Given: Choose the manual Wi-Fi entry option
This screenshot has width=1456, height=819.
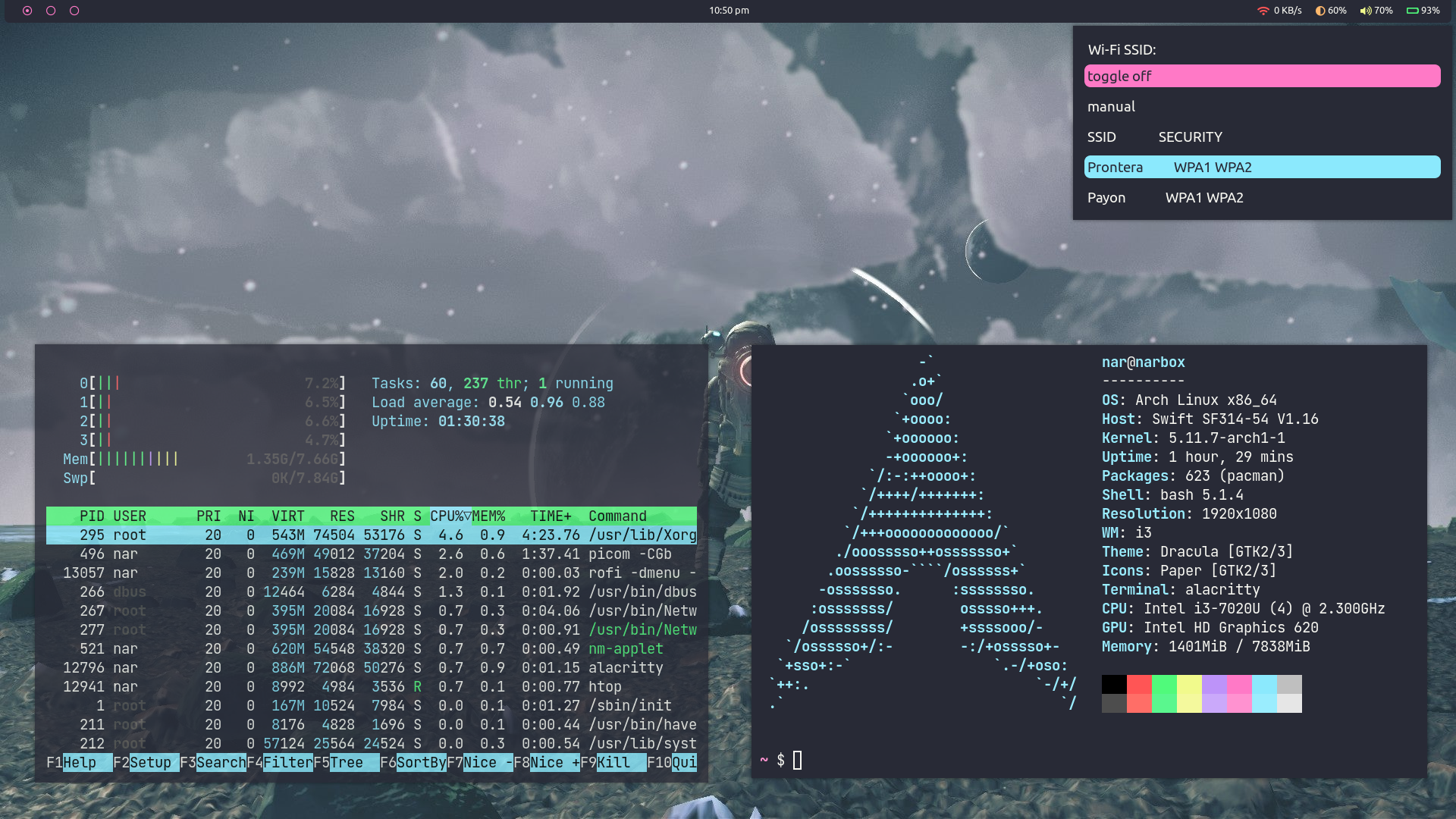Looking at the screenshot, I should click(1111, 107).
